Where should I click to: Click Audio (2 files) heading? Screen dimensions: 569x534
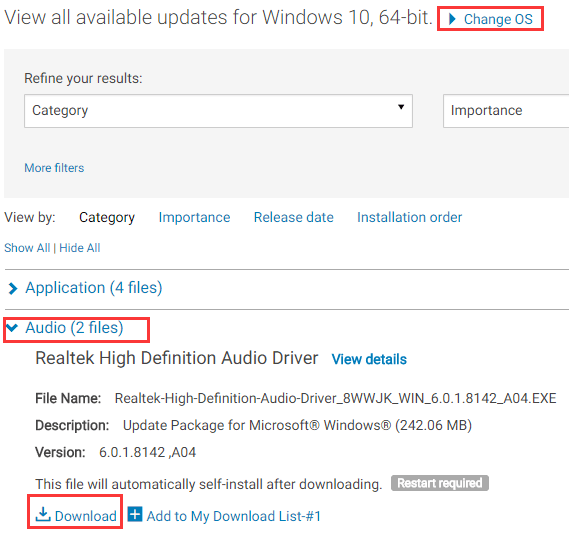click(74, 328)
